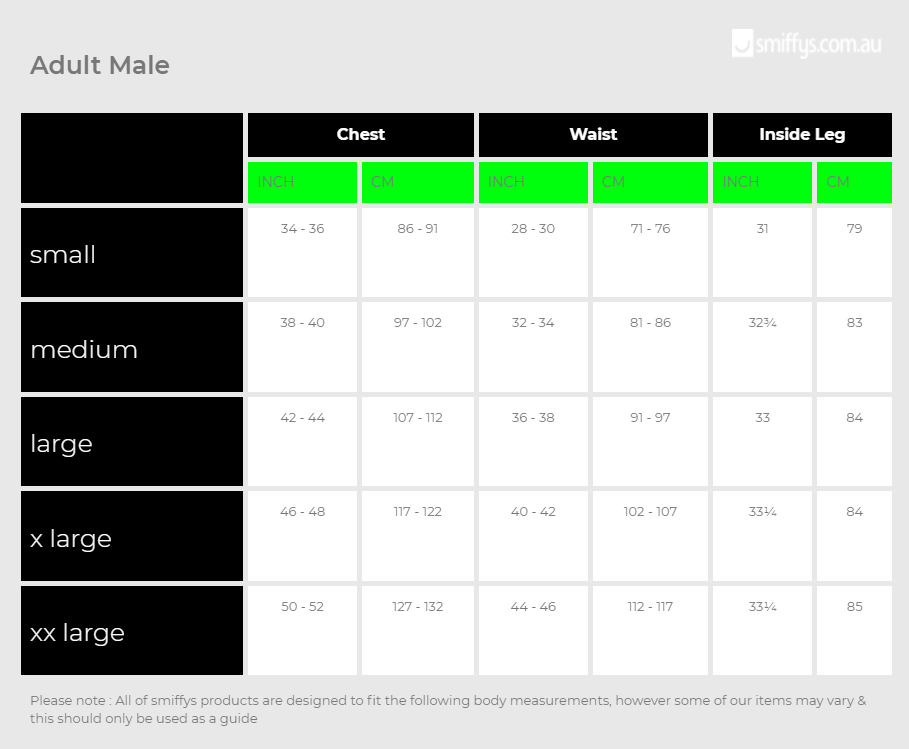
Task: Select the xx large size row label
Action: (x=132, y=631)
